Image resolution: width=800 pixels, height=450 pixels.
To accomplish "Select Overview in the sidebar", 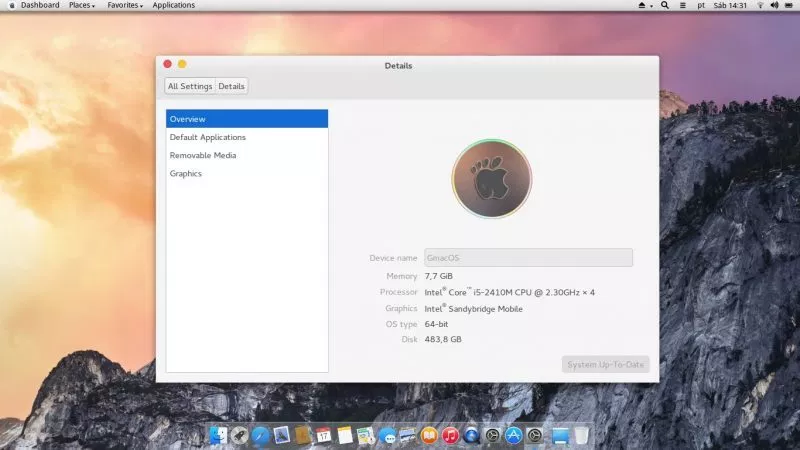I will pos(247,118).
